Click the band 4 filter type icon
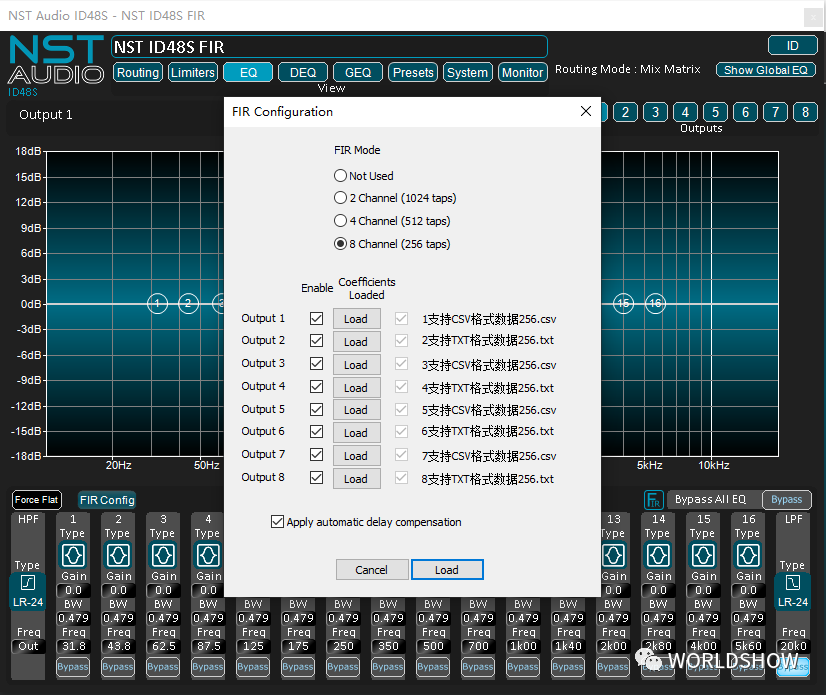This screenshot has width=826, height=695. (208, 555)
